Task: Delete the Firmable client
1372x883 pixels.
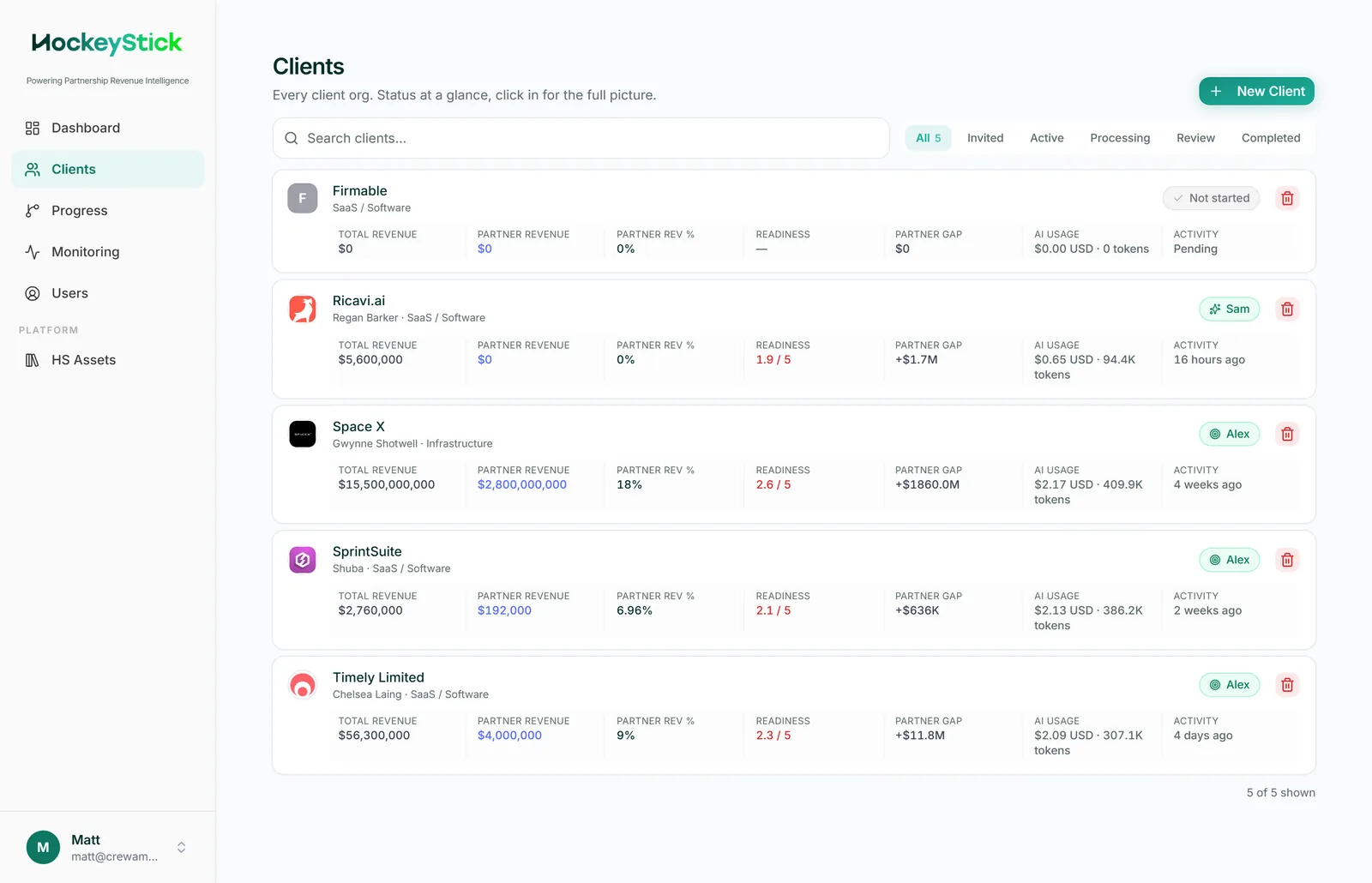Action: pos(1287,198)
